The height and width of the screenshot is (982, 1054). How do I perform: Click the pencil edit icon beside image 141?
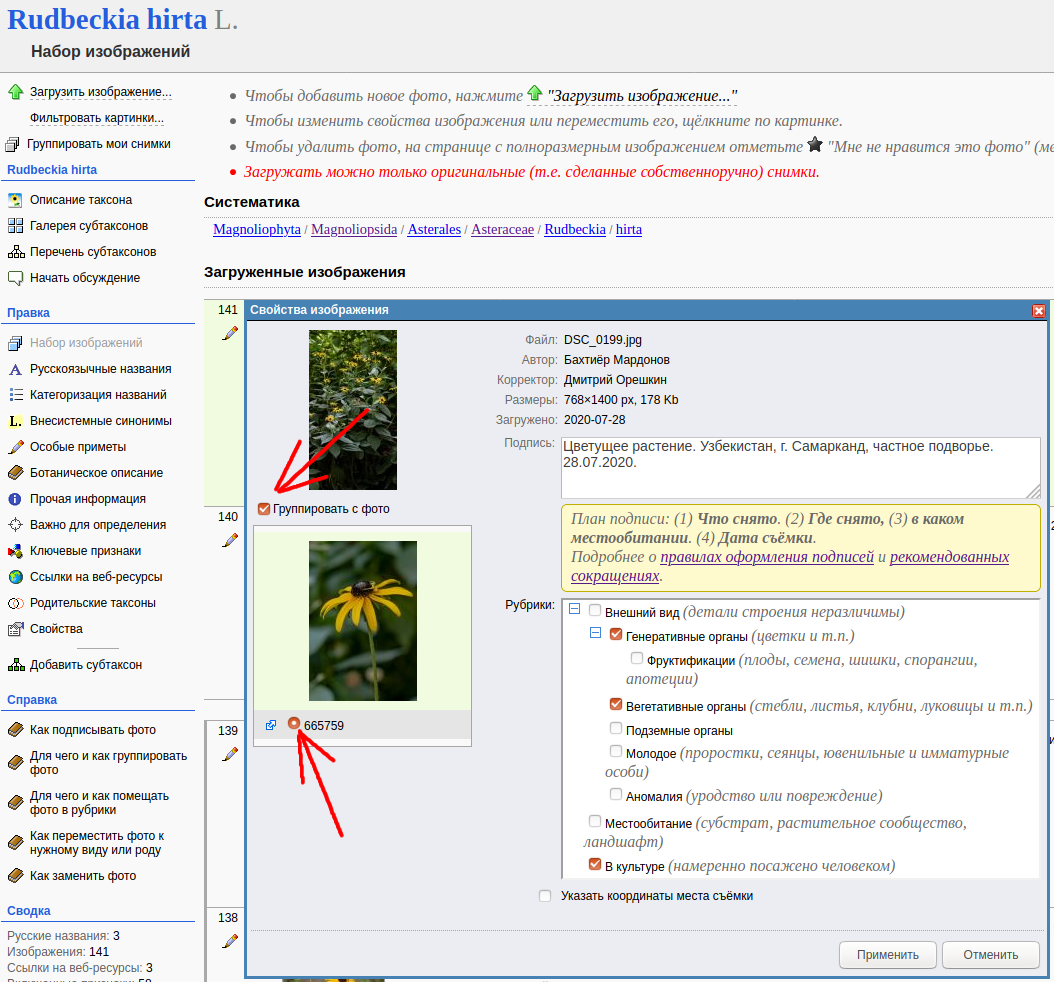coord(230,333)
